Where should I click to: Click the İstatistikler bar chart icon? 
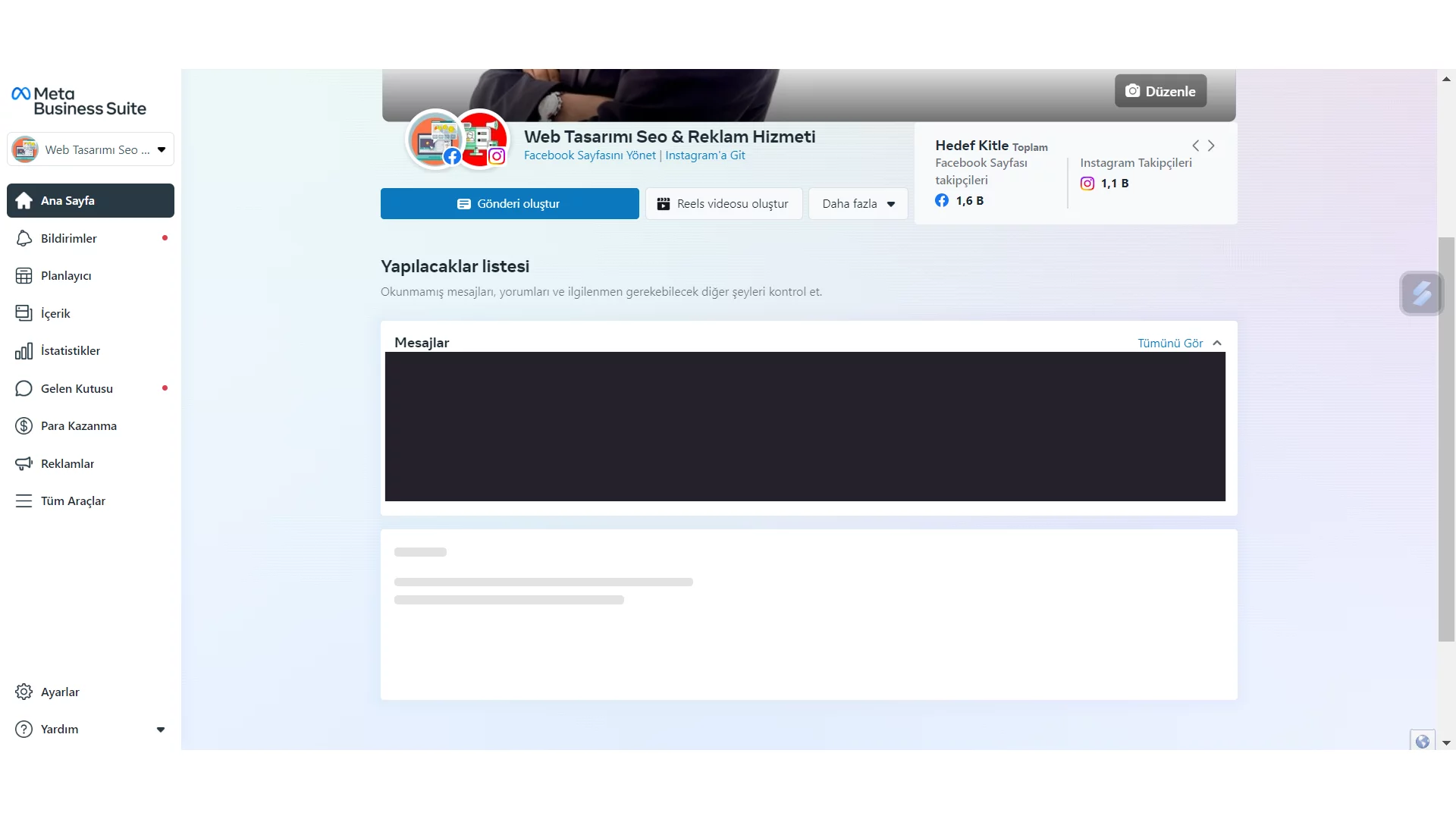pos(24,350)
